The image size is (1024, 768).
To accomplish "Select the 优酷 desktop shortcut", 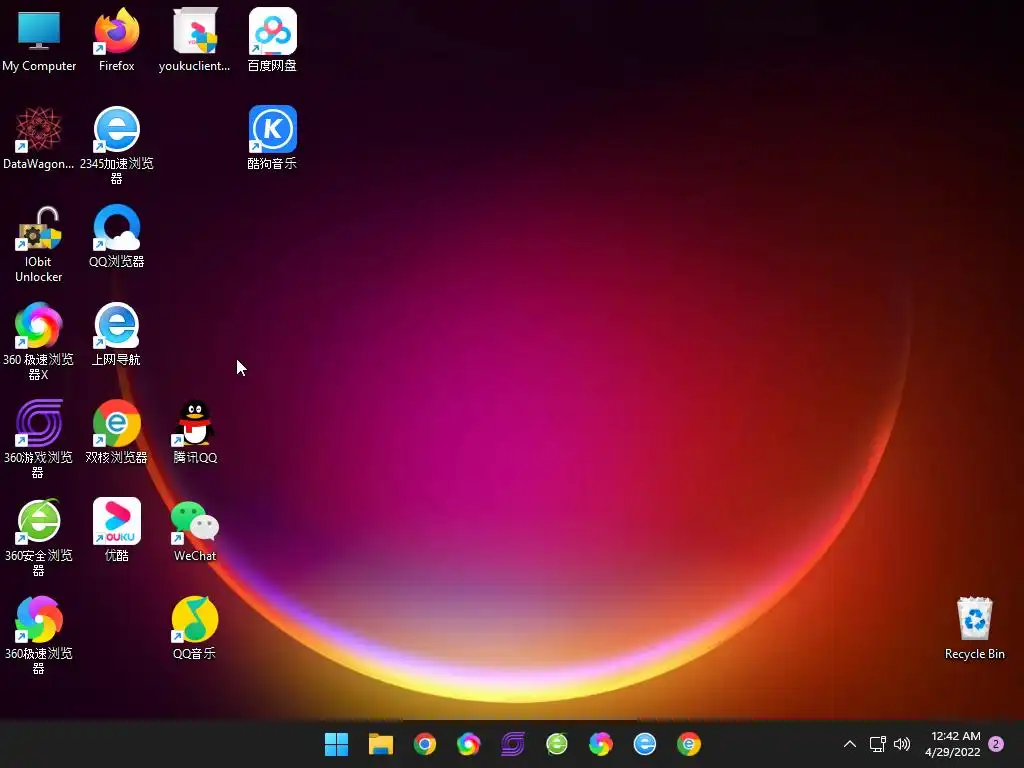I will (116, 530).
